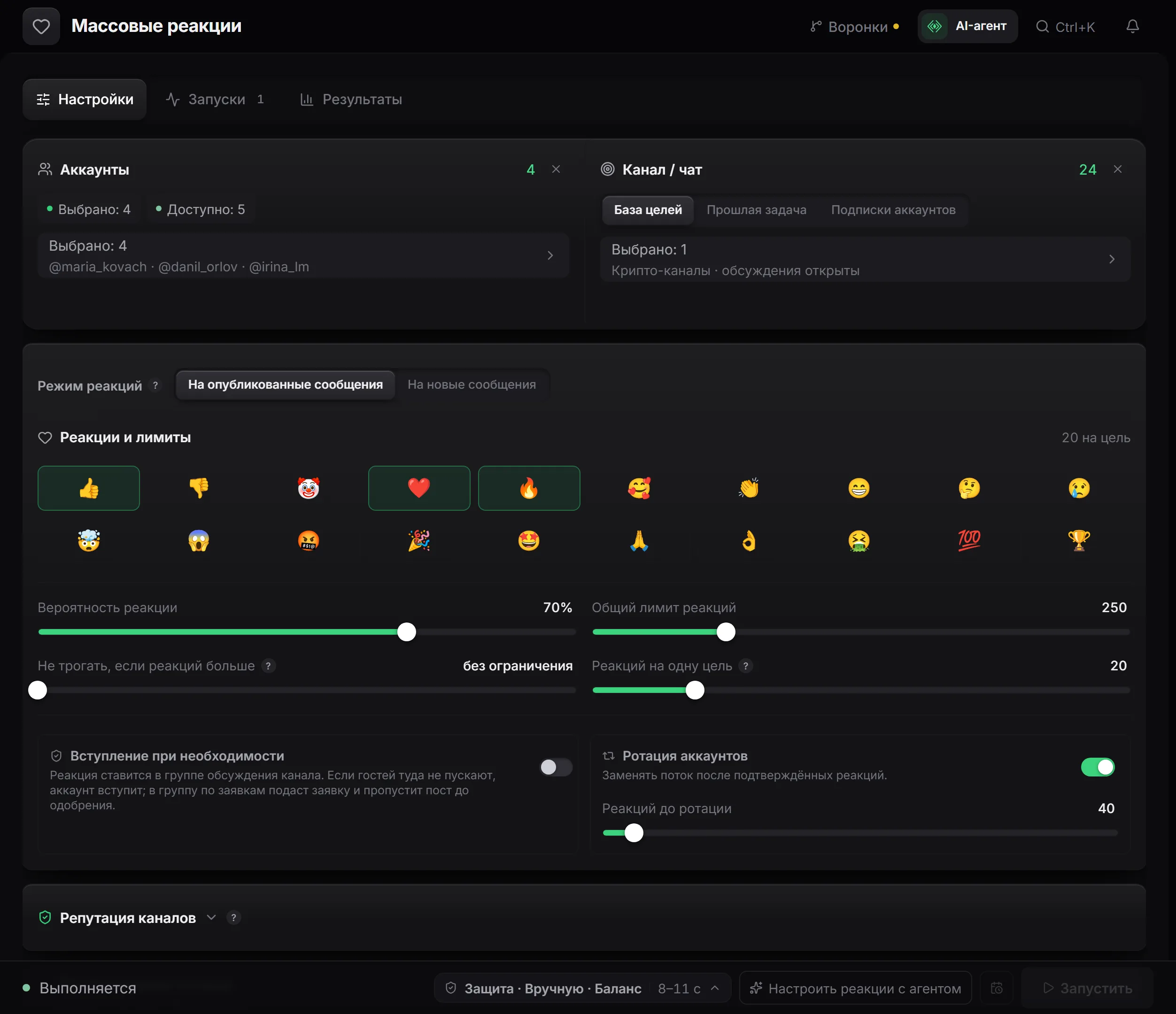Clear Канал / чат selection with X

coord(1118,169)
